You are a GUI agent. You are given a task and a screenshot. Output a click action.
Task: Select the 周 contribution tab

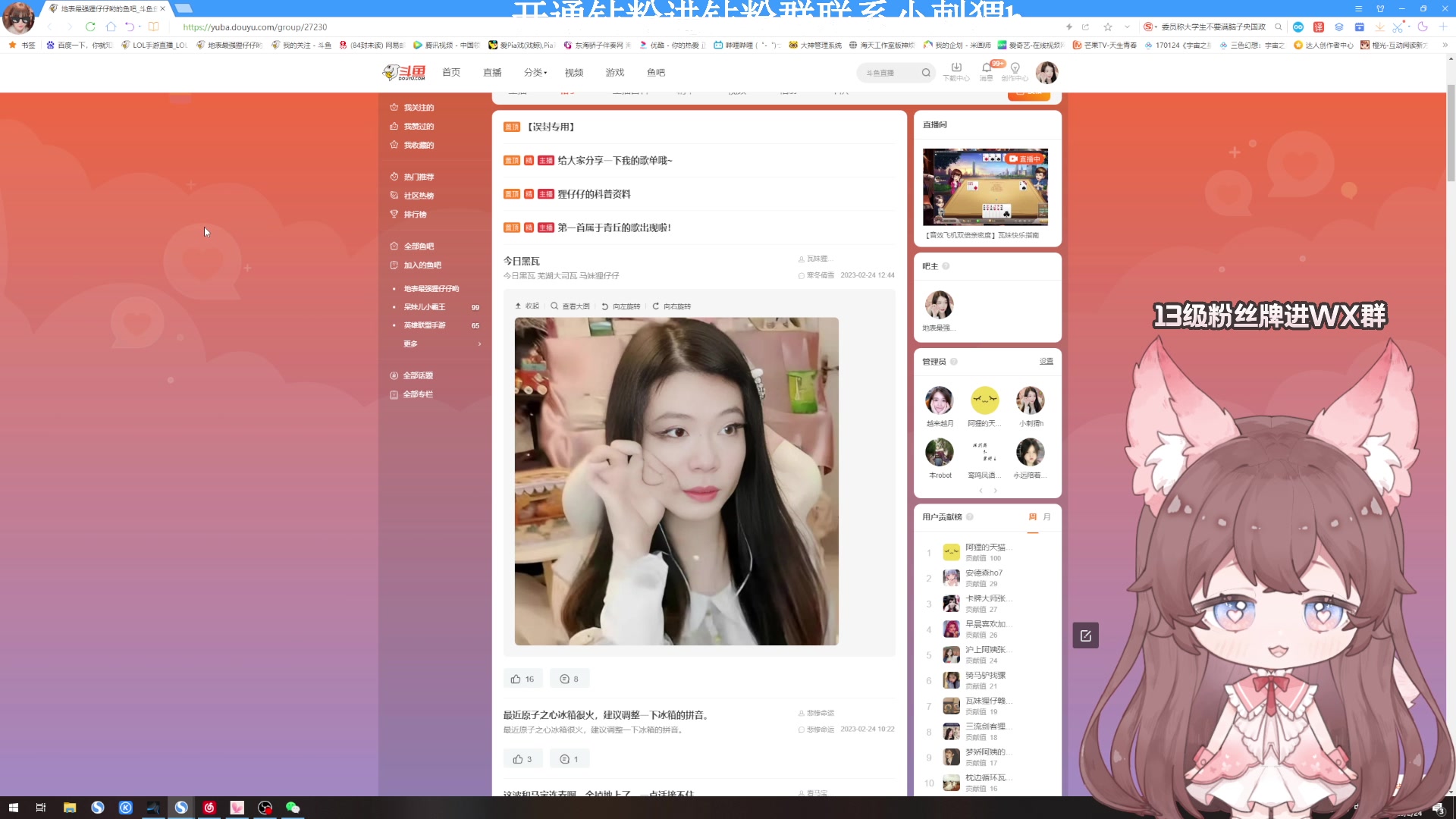click(1033, 517)
